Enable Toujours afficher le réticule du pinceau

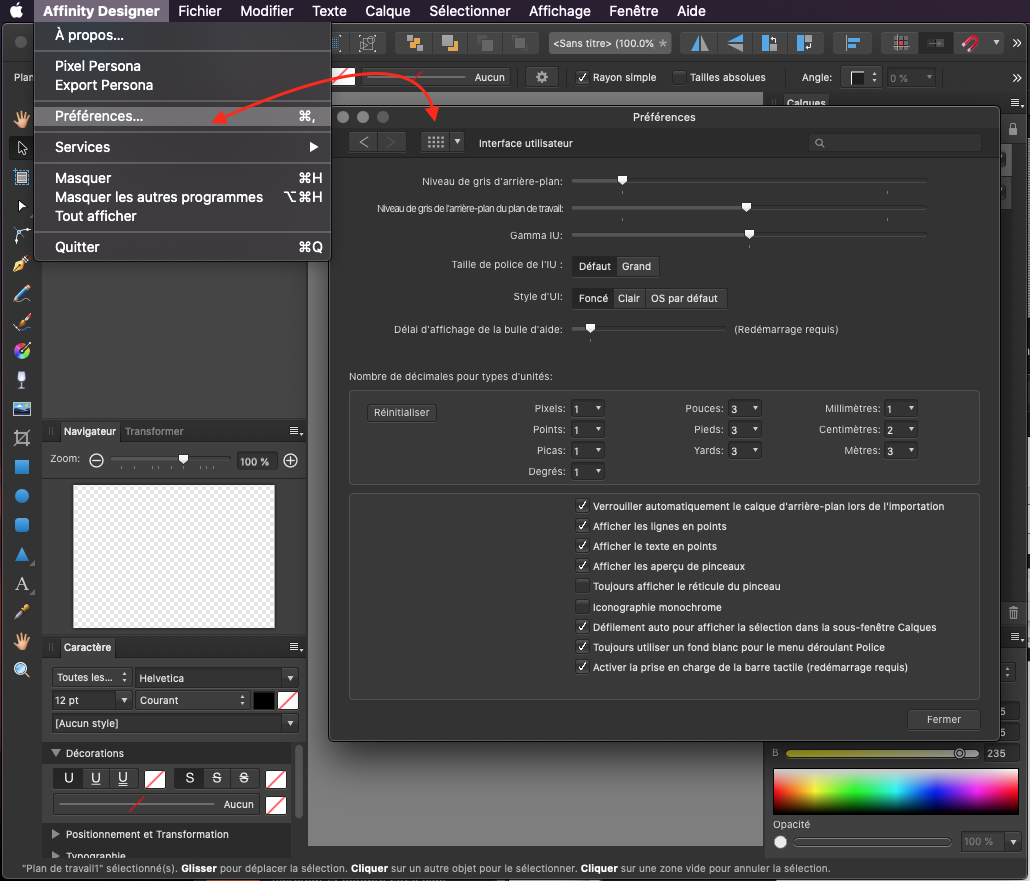(582, 586)
